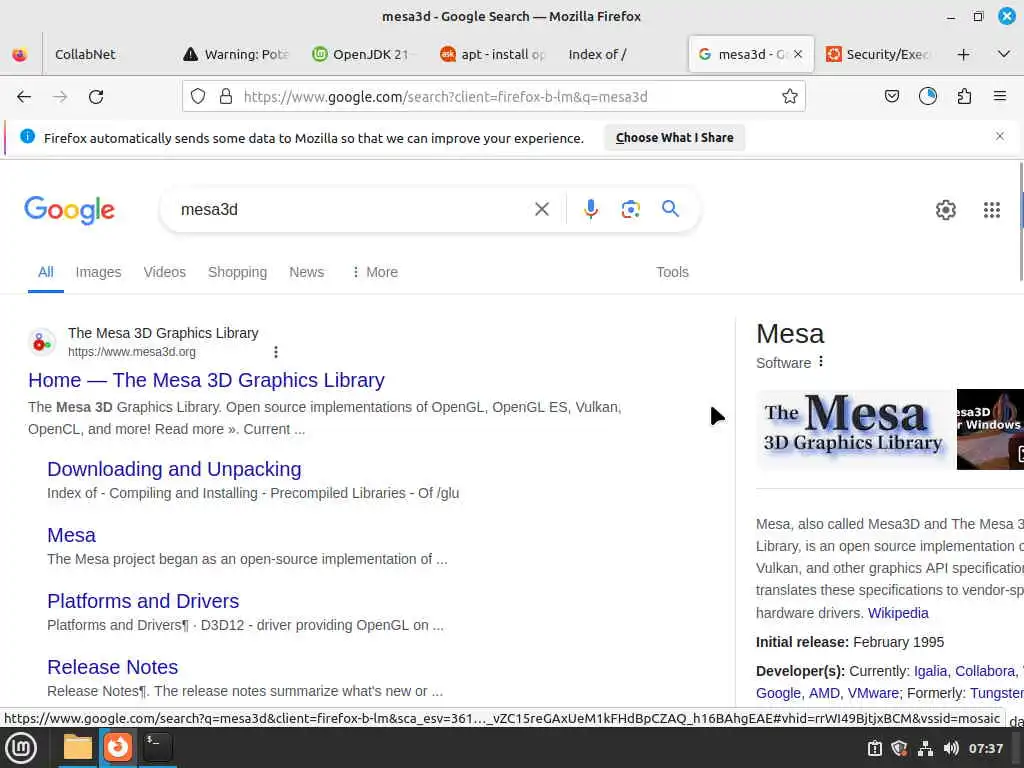Click the Firefox taskbar icon

(118, 748)
